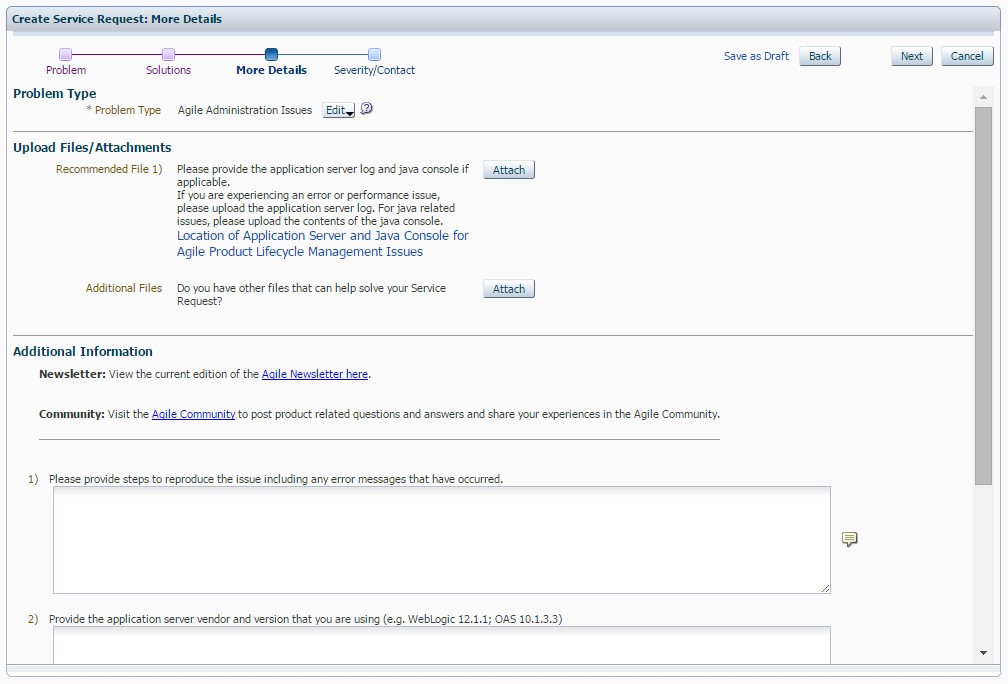The height and width of the screenshot is (684, 1008).
Task: Select the Severity/Contact train stop marker
Action: (x=374, y=54)
